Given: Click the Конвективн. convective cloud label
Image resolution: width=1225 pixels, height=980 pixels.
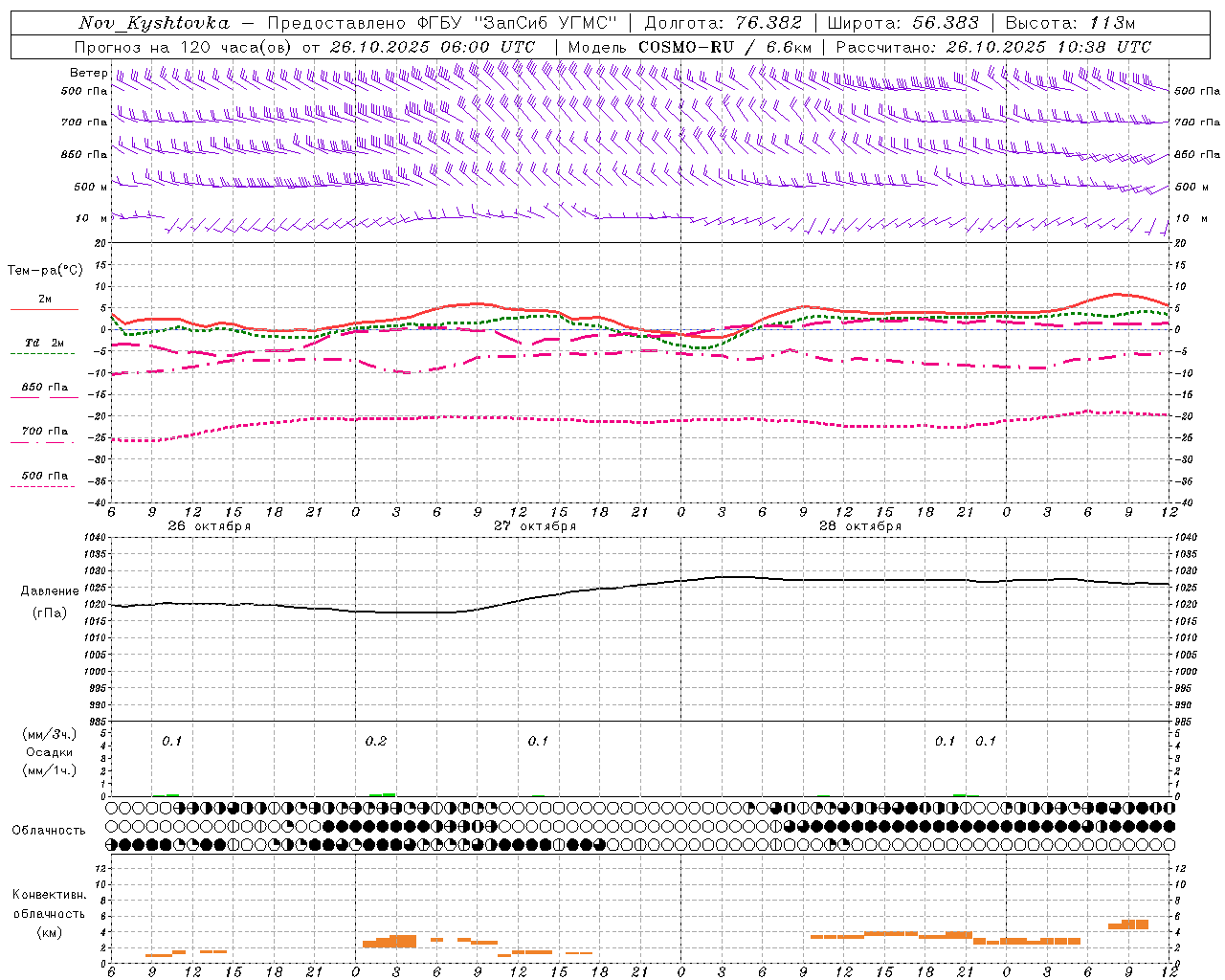Looking at the screenshot, I should pyautogui.click(x=49, y=895).
